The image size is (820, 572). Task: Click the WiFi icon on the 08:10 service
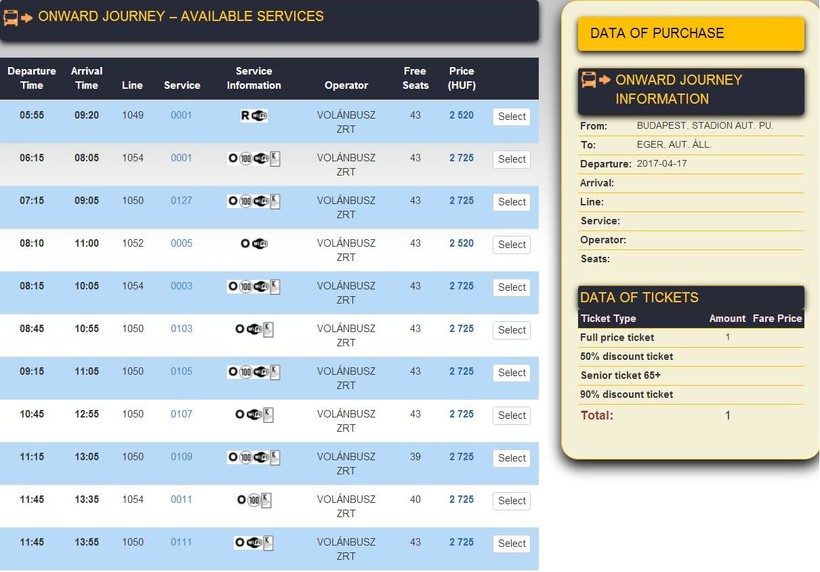(x=259, y=244)
